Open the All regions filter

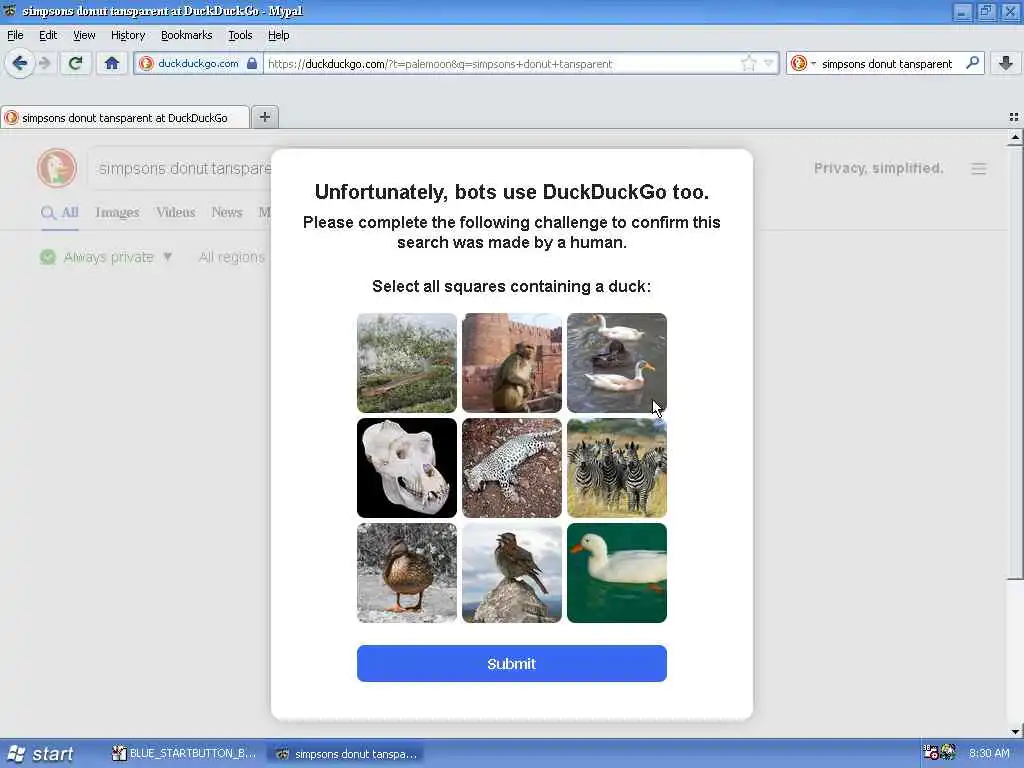[231, 257]
